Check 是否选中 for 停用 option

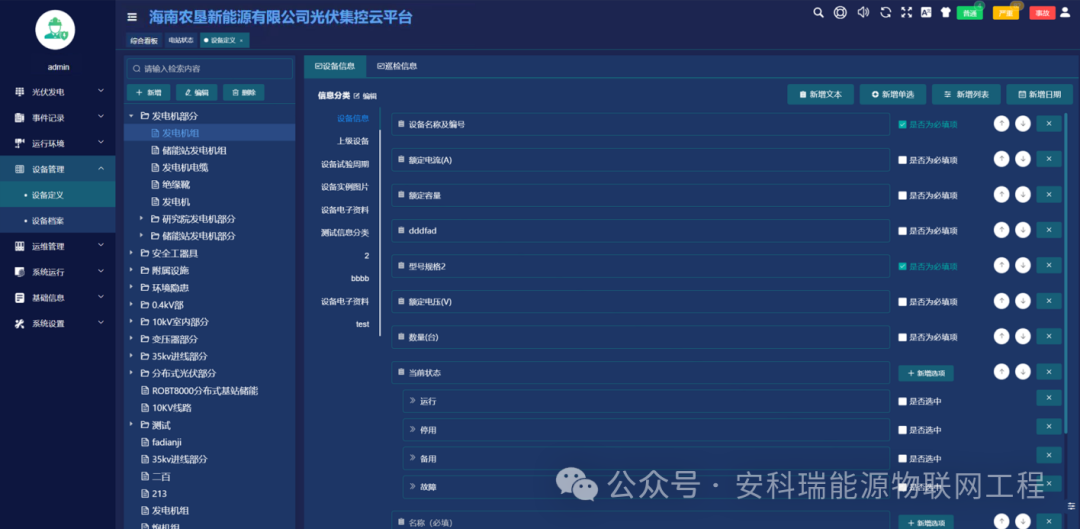(x=902, y=430)
